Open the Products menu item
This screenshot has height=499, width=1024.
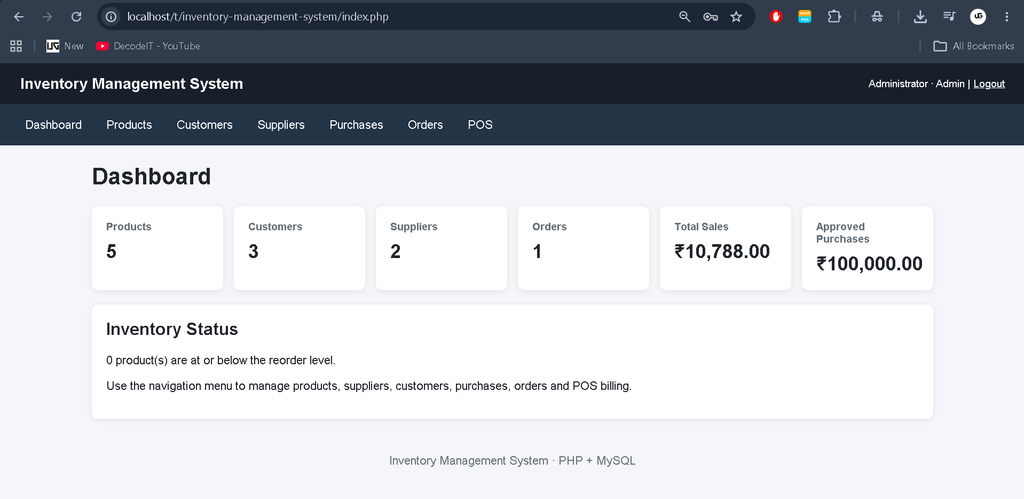tap(129, 125)
